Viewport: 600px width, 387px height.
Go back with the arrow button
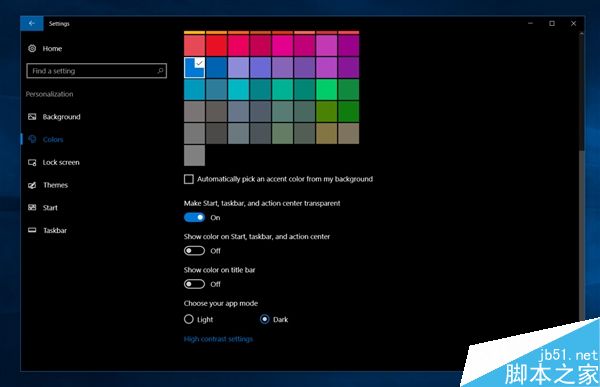pos(32,23)
